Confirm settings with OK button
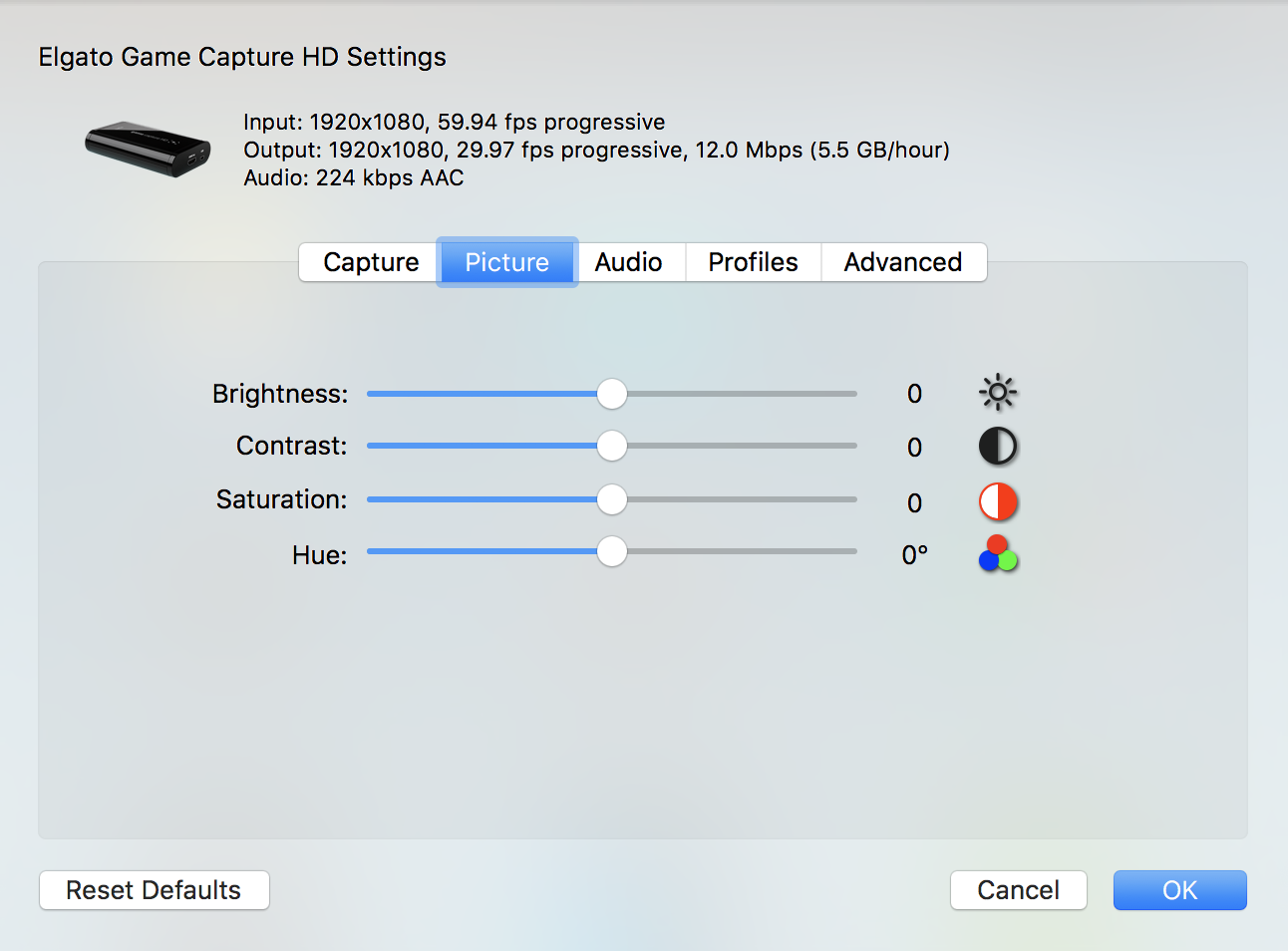Viewport: 1288px width, 951px height. [x=1179, y=890]
